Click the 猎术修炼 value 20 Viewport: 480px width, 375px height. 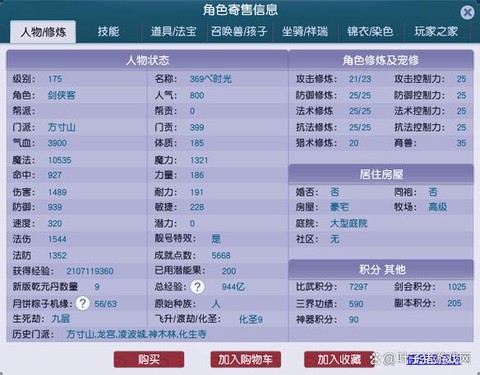click(x=354, y=143)
